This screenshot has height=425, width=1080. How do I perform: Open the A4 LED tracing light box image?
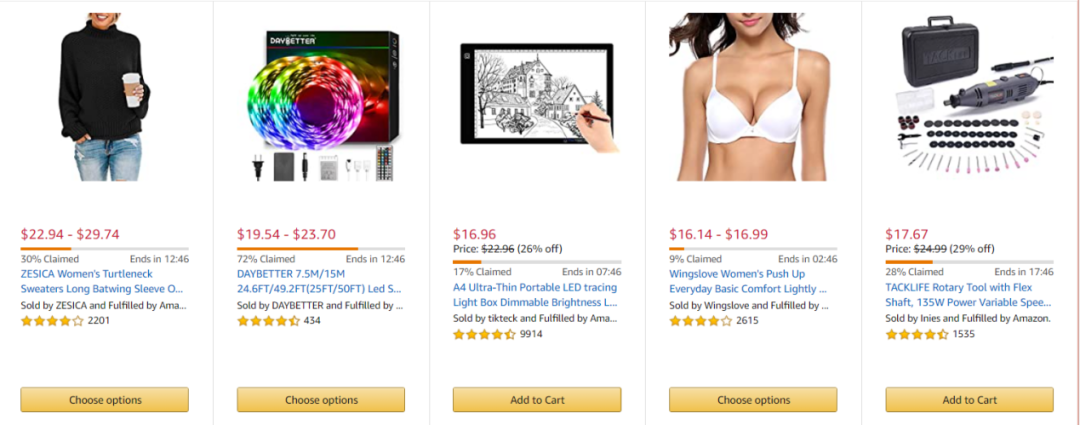[x=537, y=97]
